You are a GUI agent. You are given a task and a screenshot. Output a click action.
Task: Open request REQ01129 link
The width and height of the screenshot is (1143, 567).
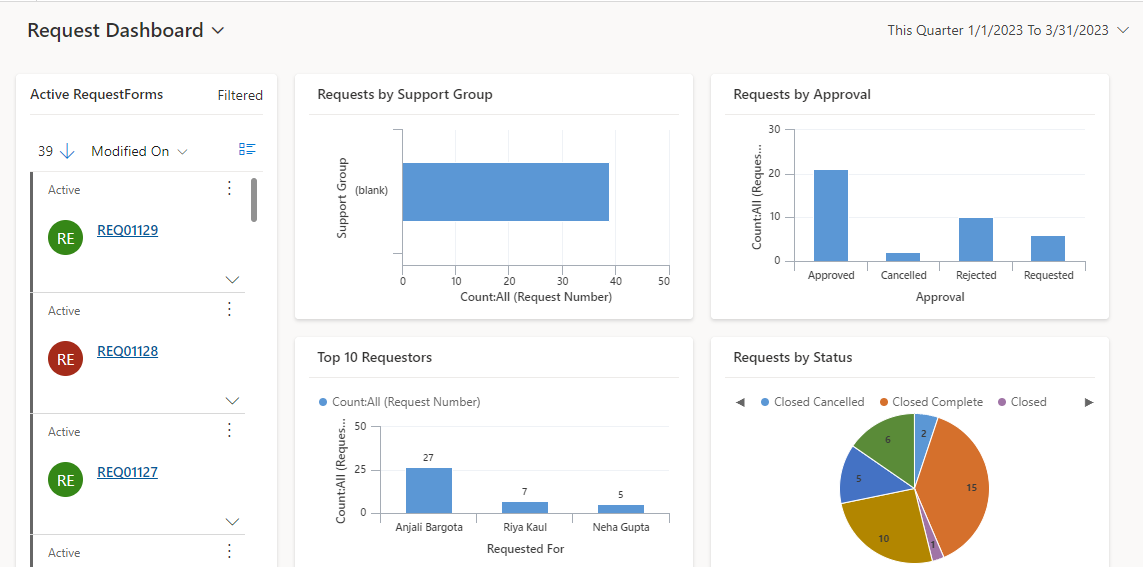click(128, 230)
